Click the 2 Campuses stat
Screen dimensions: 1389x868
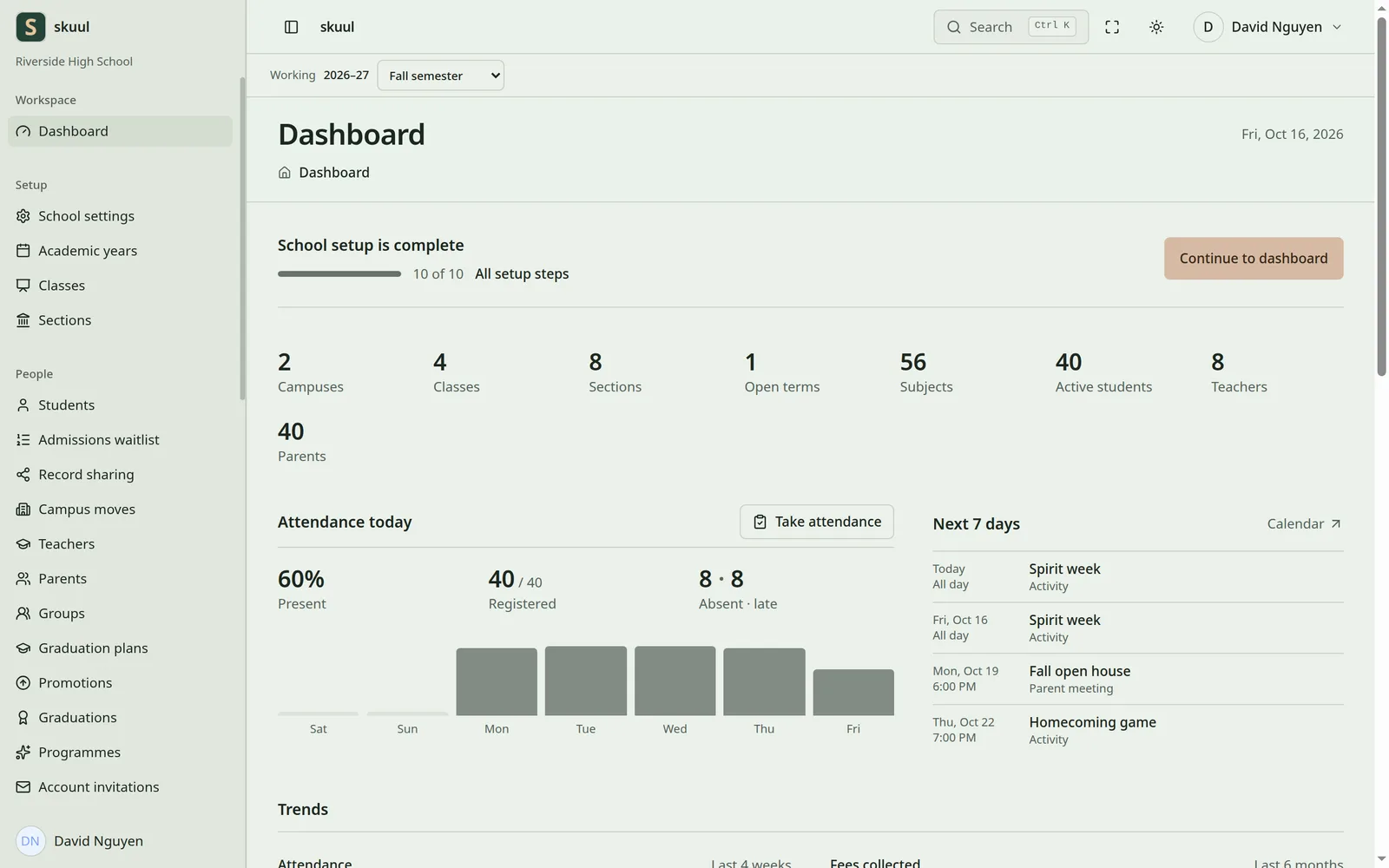point(311,372)
